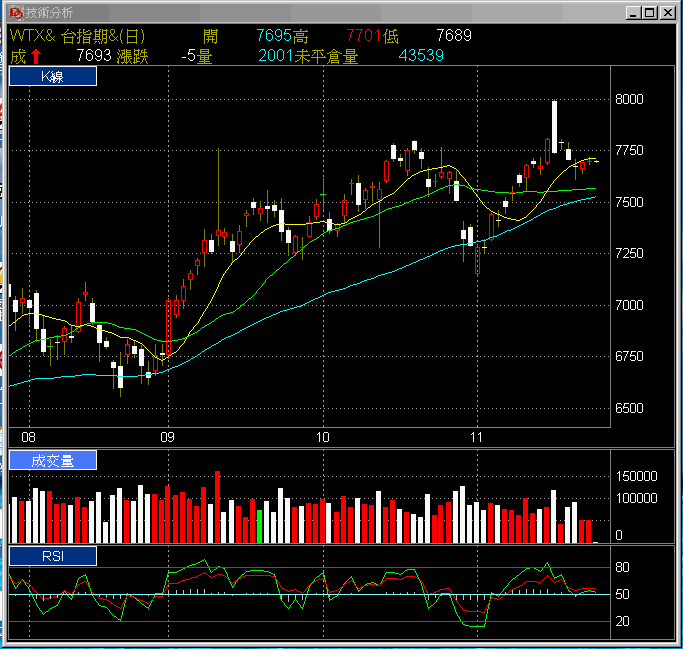Click the opening price value 7695
Image resolution: width=683 pixels, height=649 pixels.
(x=274, y=35)
